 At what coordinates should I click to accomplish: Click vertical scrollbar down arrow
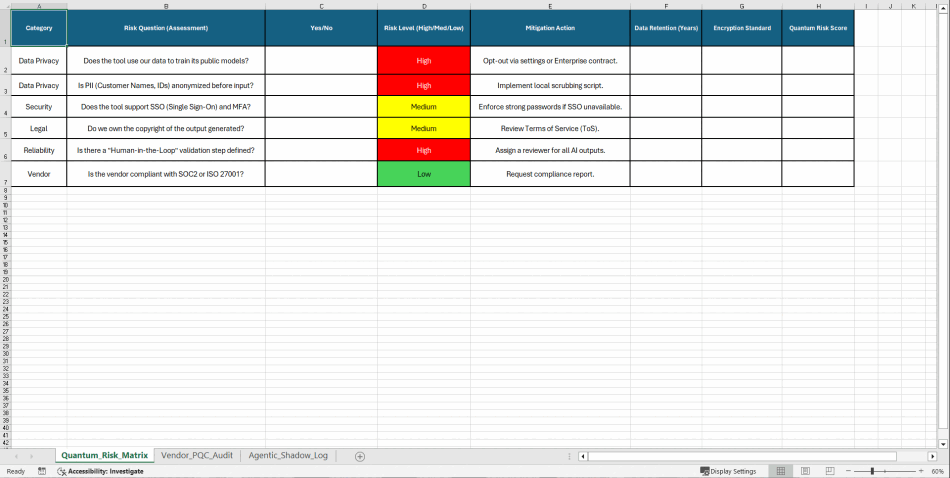pos(944,443)
